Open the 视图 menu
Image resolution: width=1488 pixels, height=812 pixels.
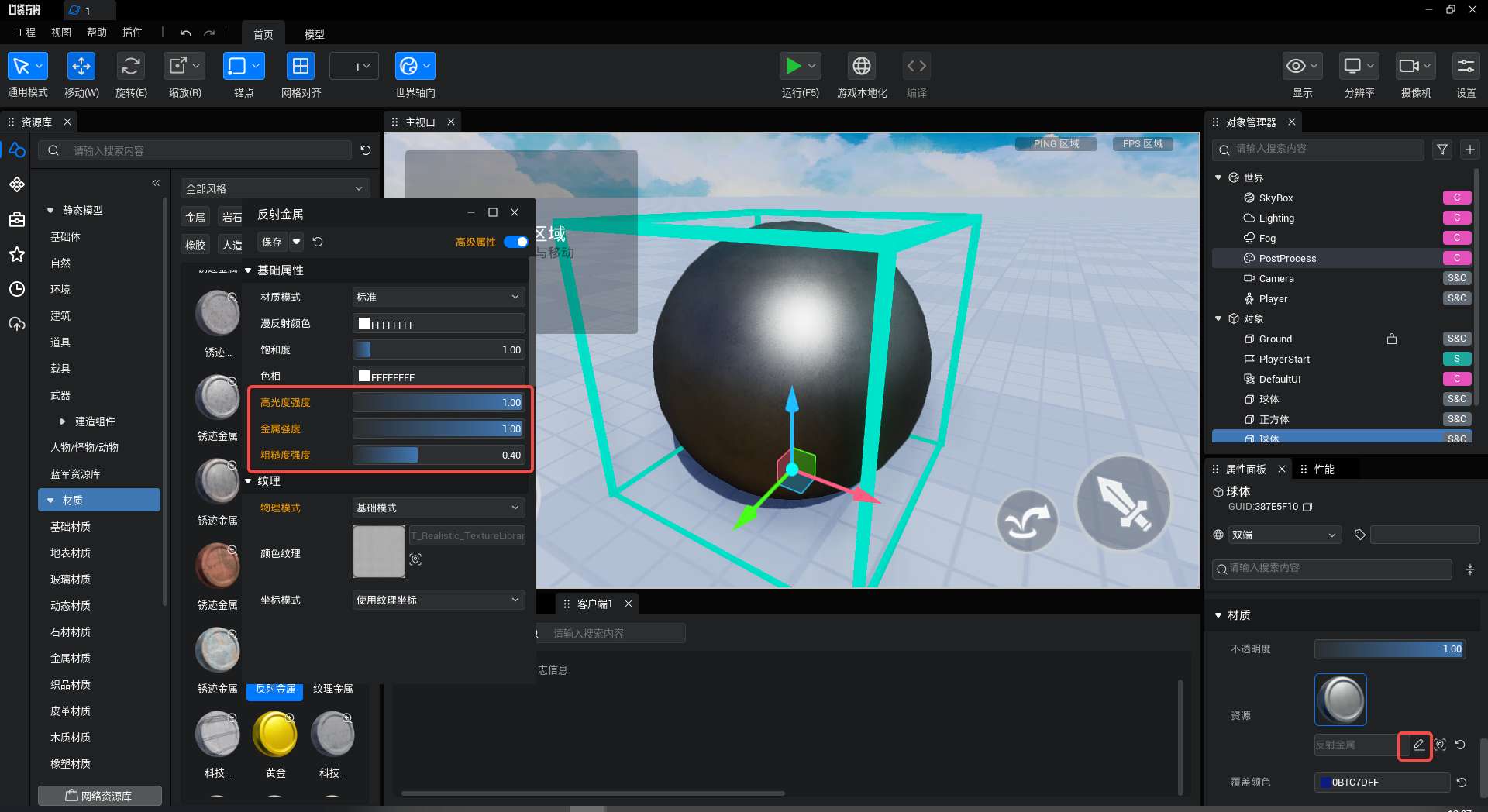pyautogui.click(x=61, y=33)
